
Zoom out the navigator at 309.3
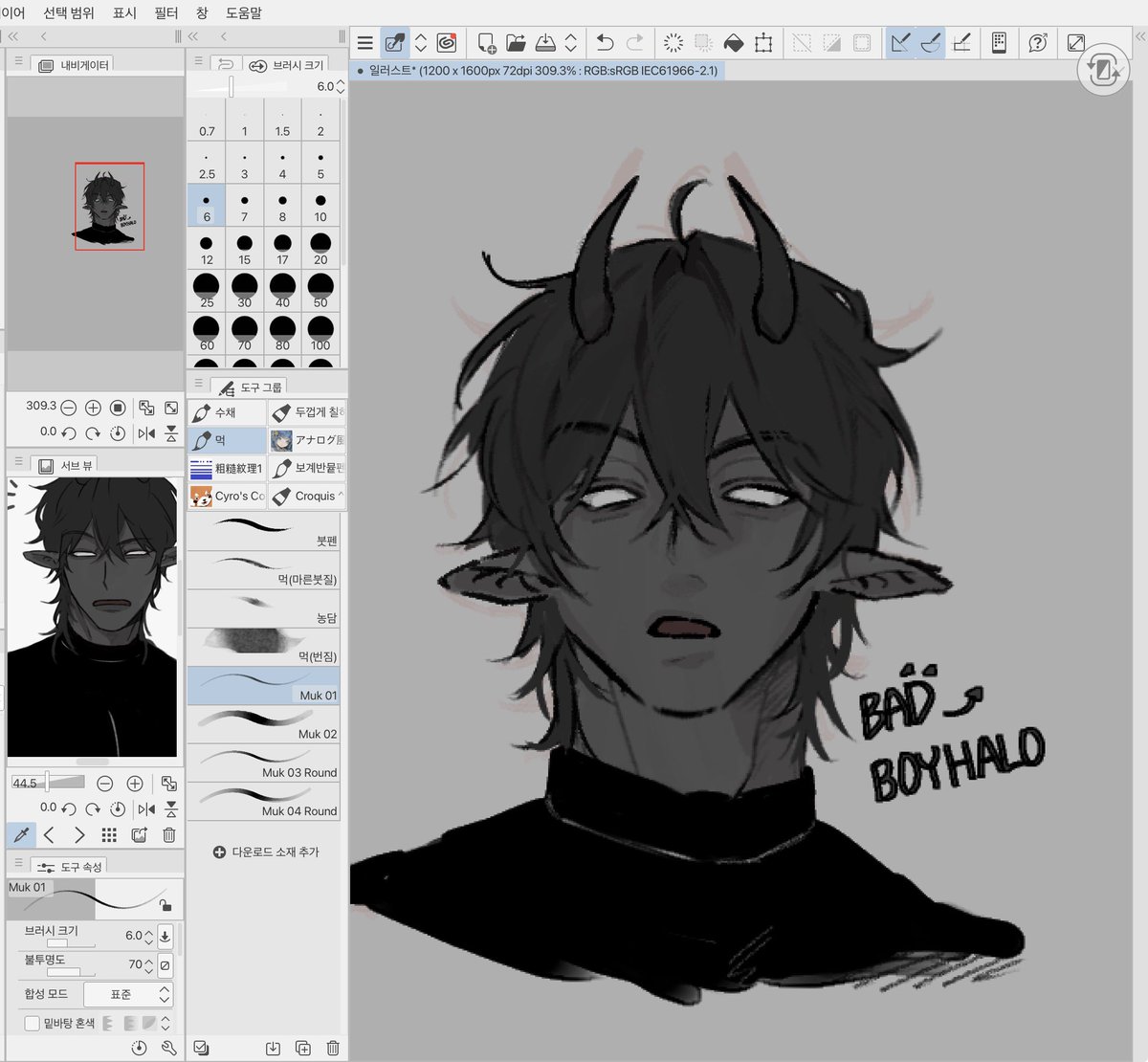[69, 408]
